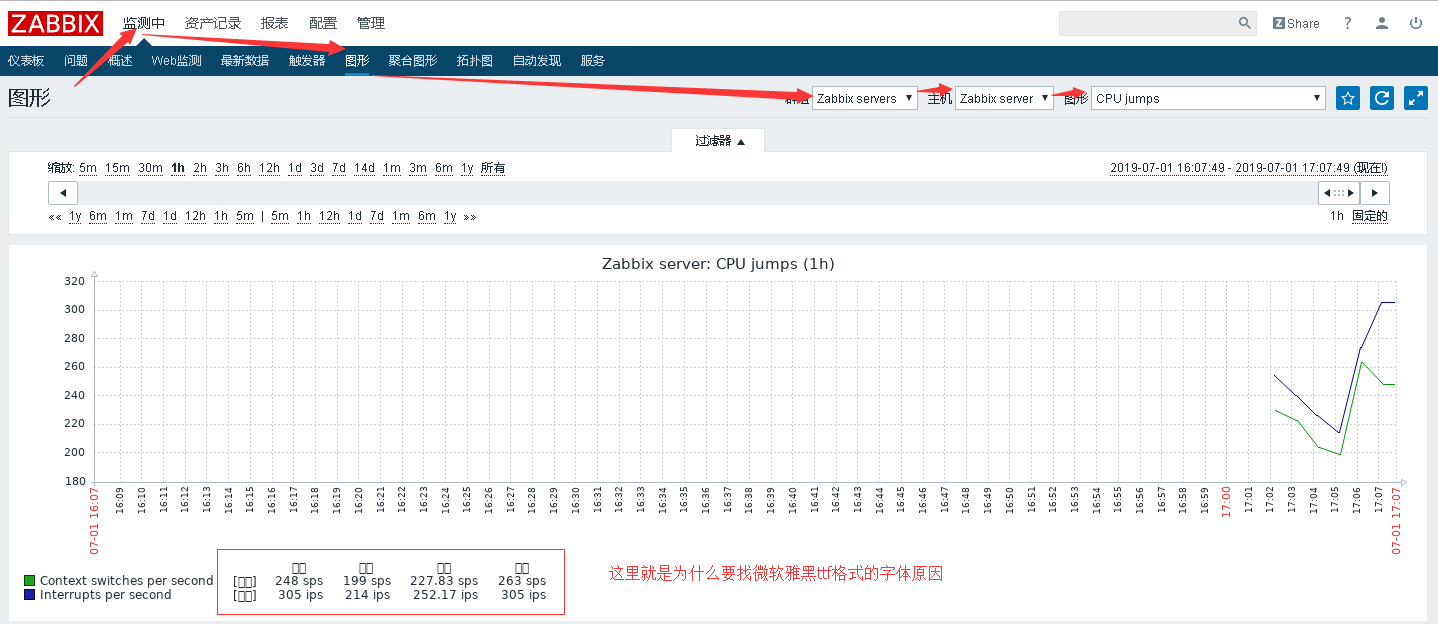Go to the Web监测 submenu

[x=176, y=61]
